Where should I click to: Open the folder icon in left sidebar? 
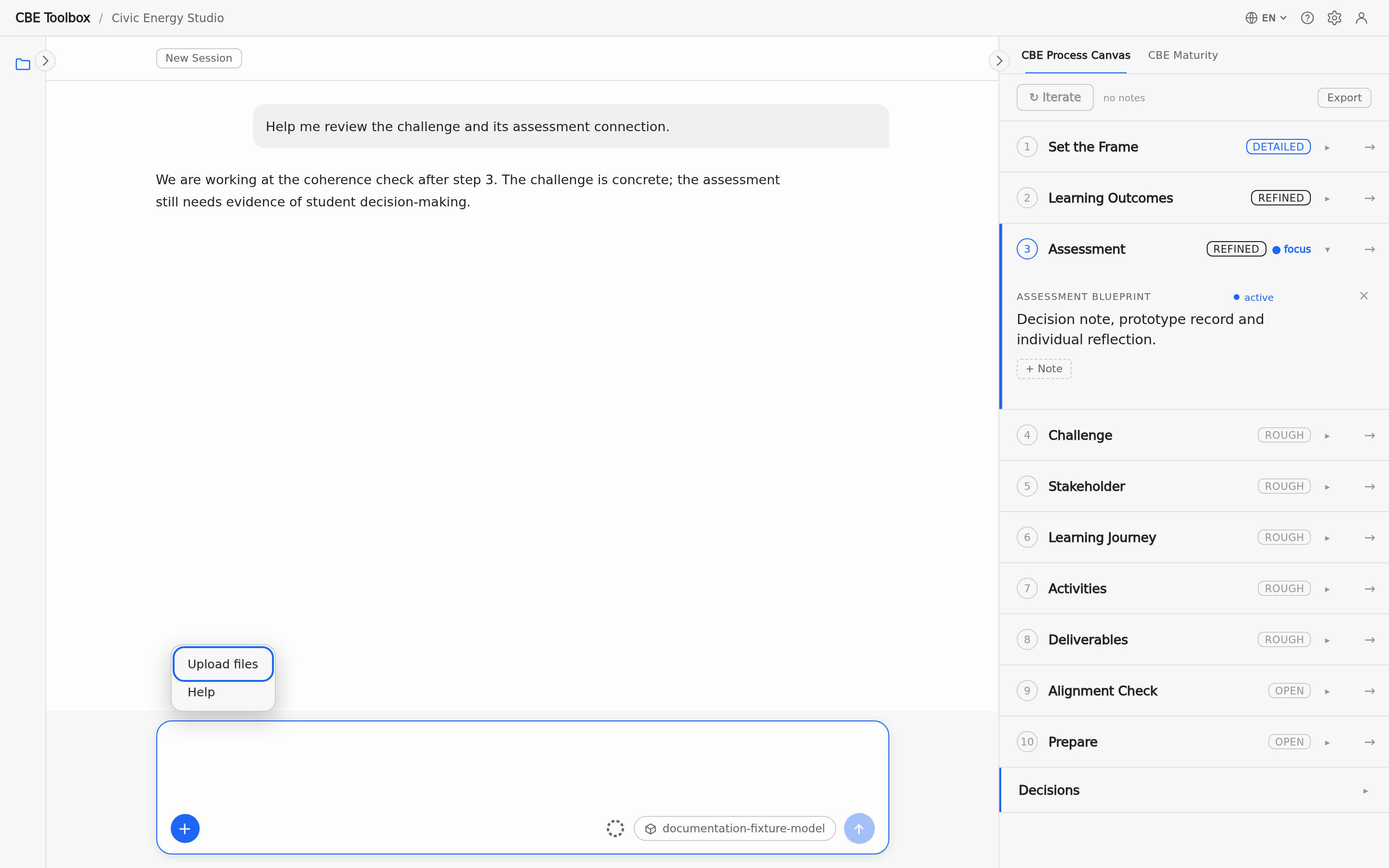23,64
